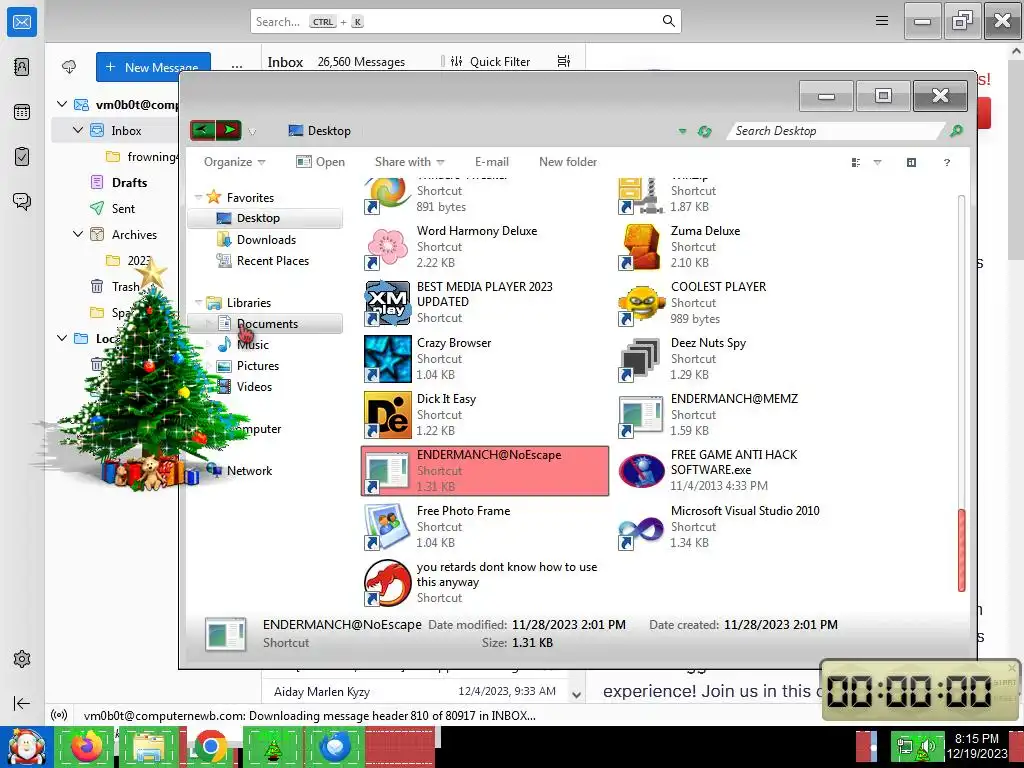
Task: Open the folder pane more options button
Action: tap(236, 67)
